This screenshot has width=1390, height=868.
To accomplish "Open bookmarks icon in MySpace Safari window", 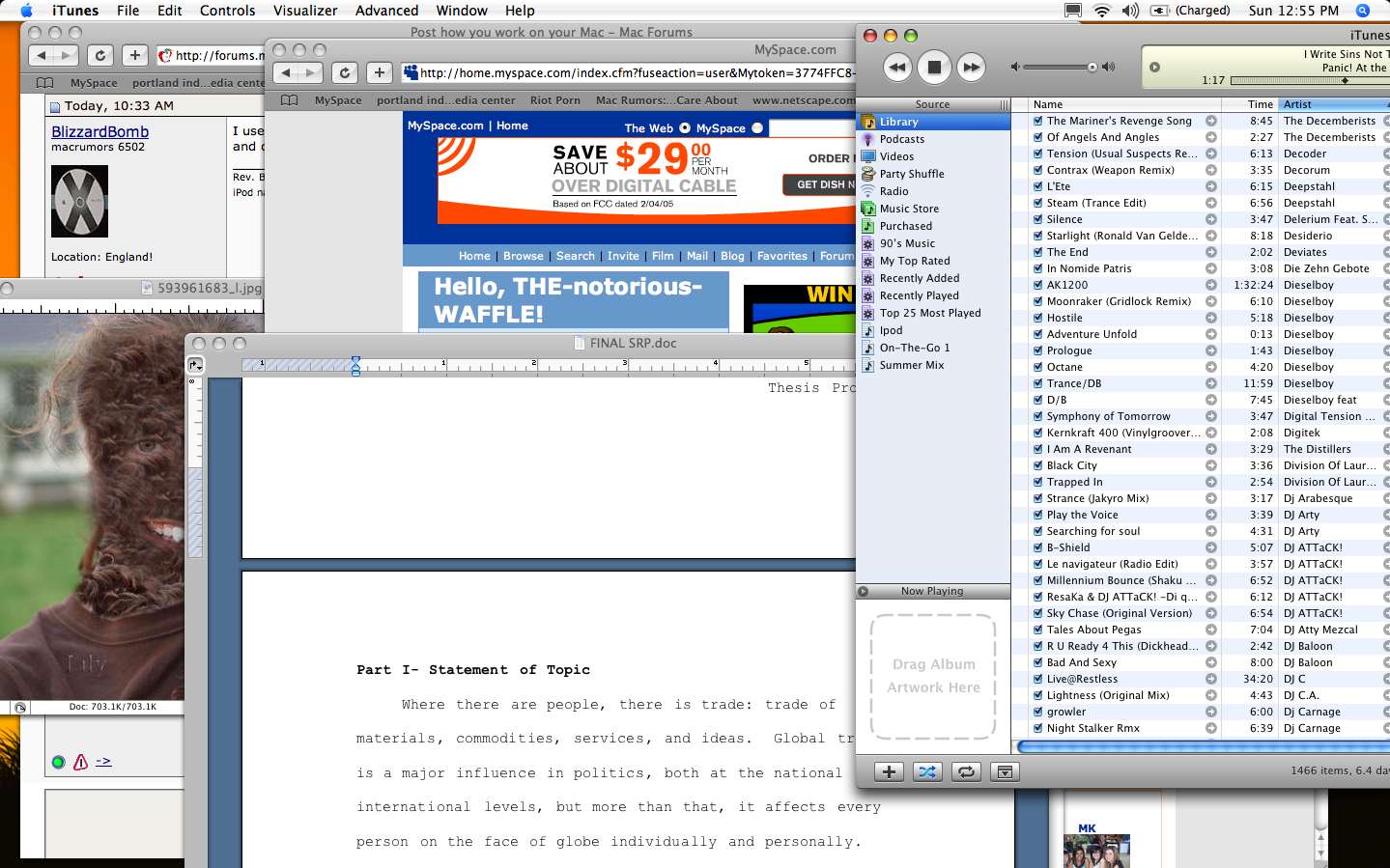I will (289, 100).
